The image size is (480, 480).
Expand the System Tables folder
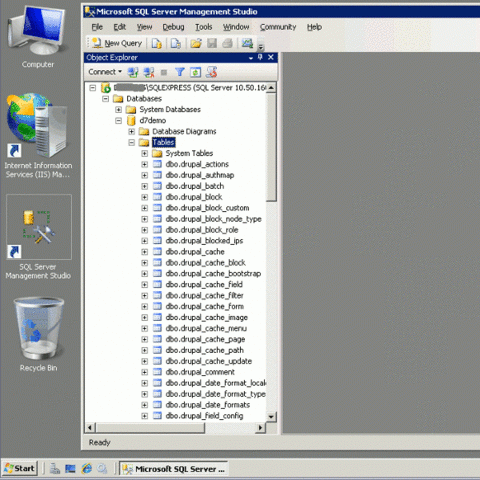click(x=145, y=154)
